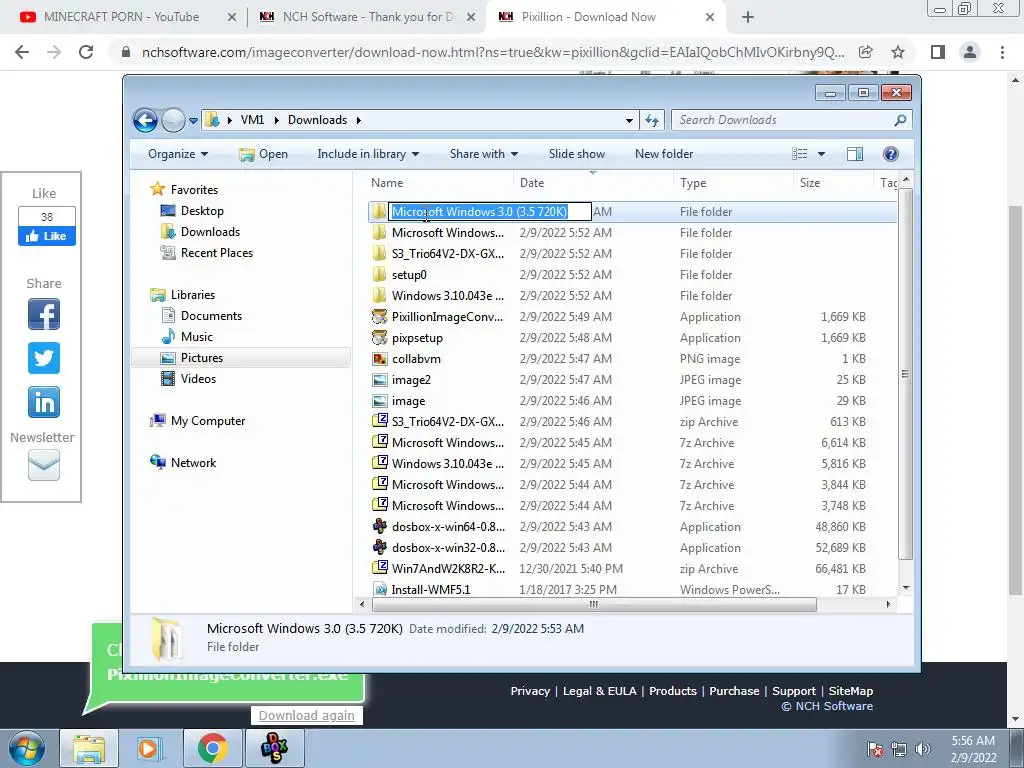Open Purchase footer link
Viewport: 1024px width, 768px height.
click(x=734, y=691)
